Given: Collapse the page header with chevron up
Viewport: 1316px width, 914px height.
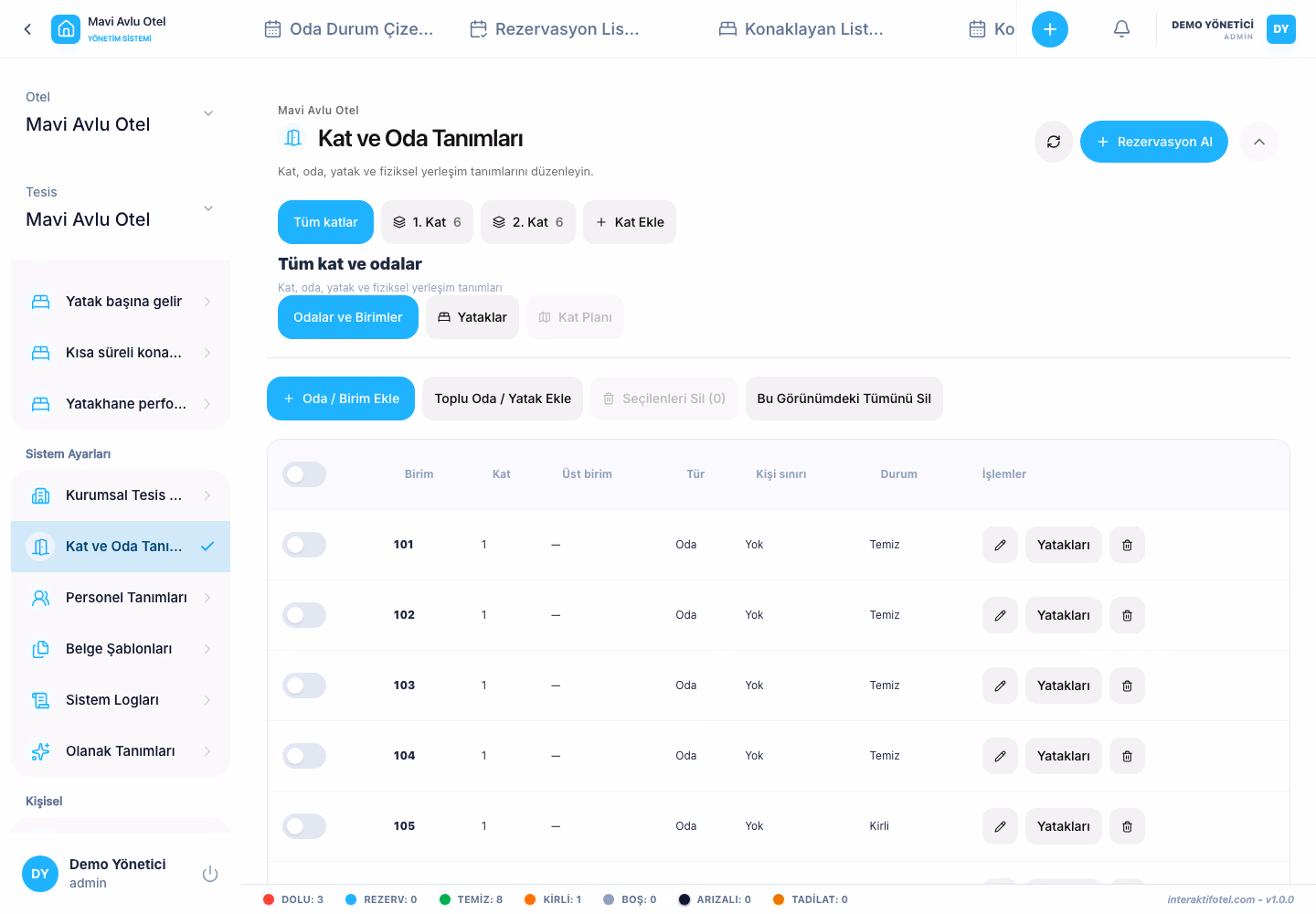Looking at the screenshot, I should tap(1259, 142).
